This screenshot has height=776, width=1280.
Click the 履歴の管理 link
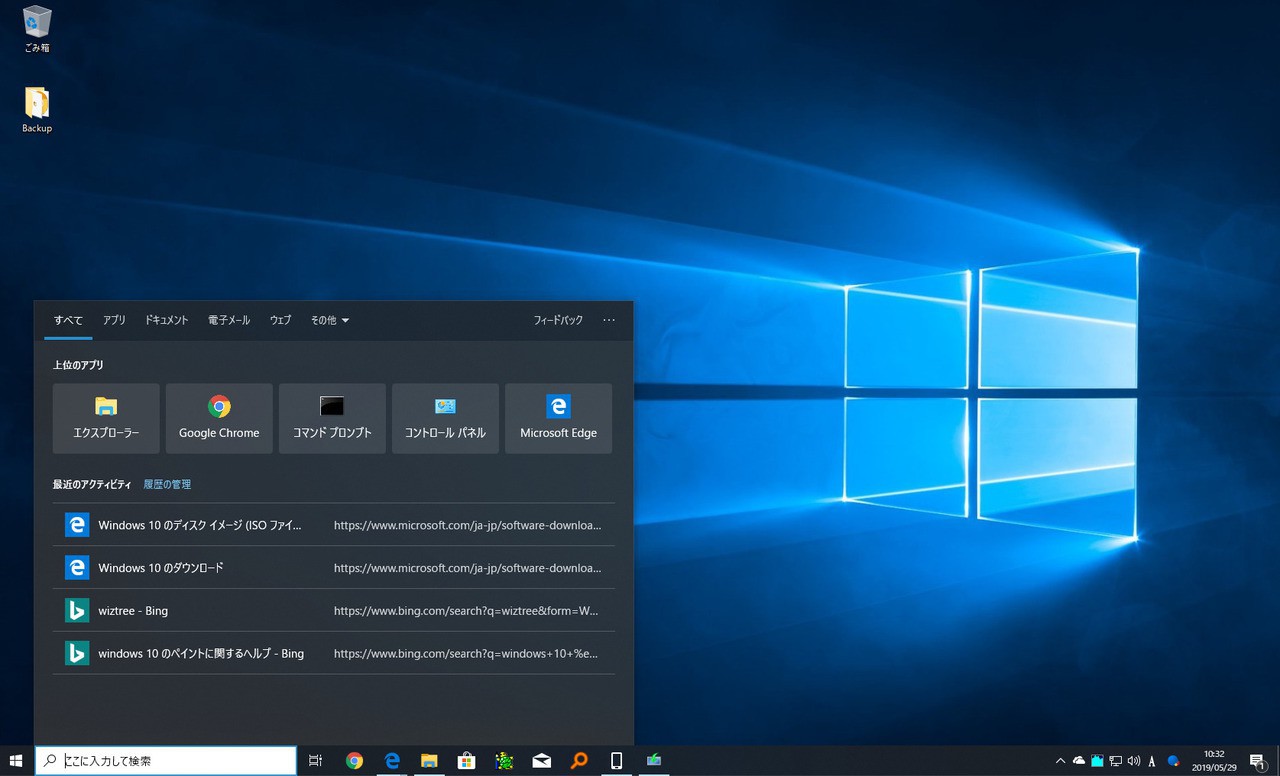[167, 484]
